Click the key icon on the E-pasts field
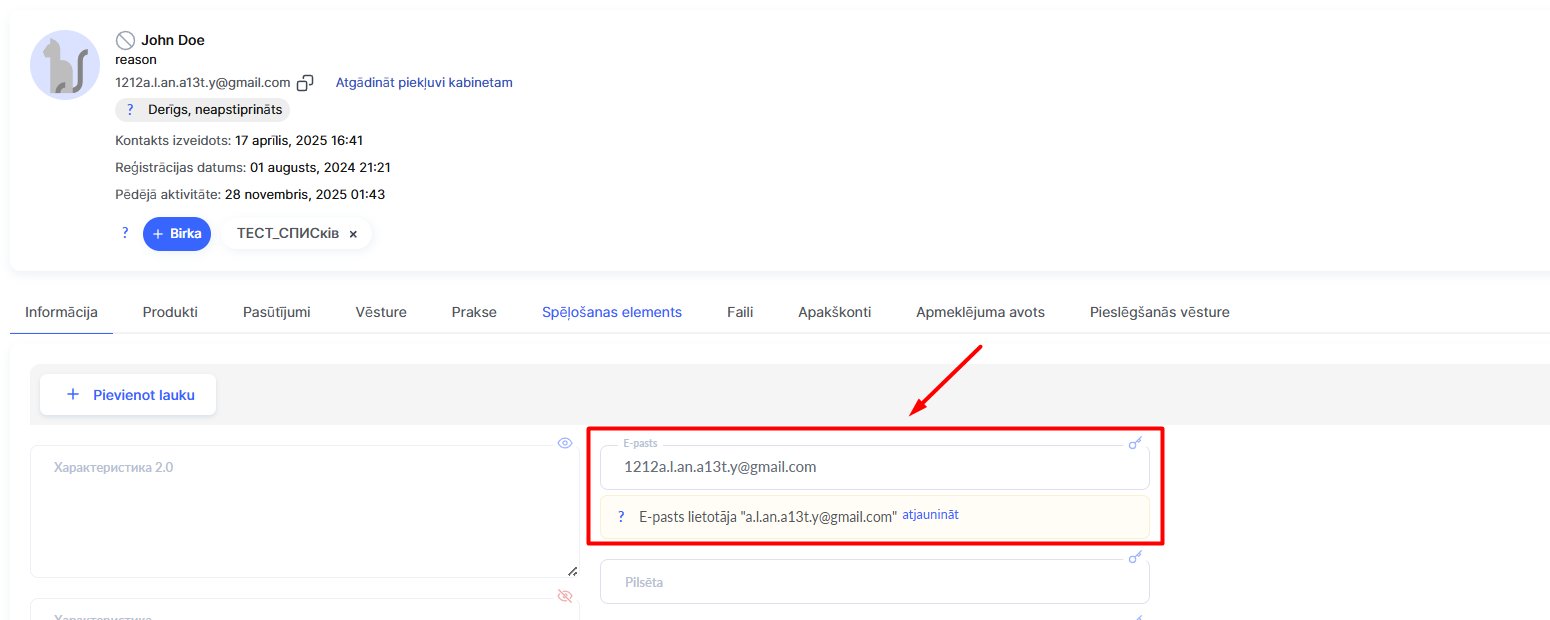This screenshot has width=1550, height=620. point(1135,443)
